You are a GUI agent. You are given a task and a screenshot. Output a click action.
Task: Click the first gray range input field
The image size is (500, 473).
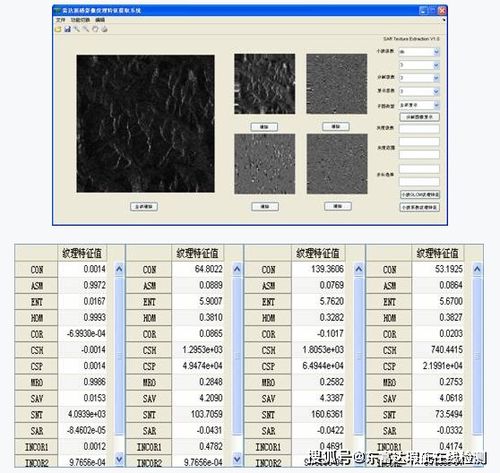pos(419,142)
